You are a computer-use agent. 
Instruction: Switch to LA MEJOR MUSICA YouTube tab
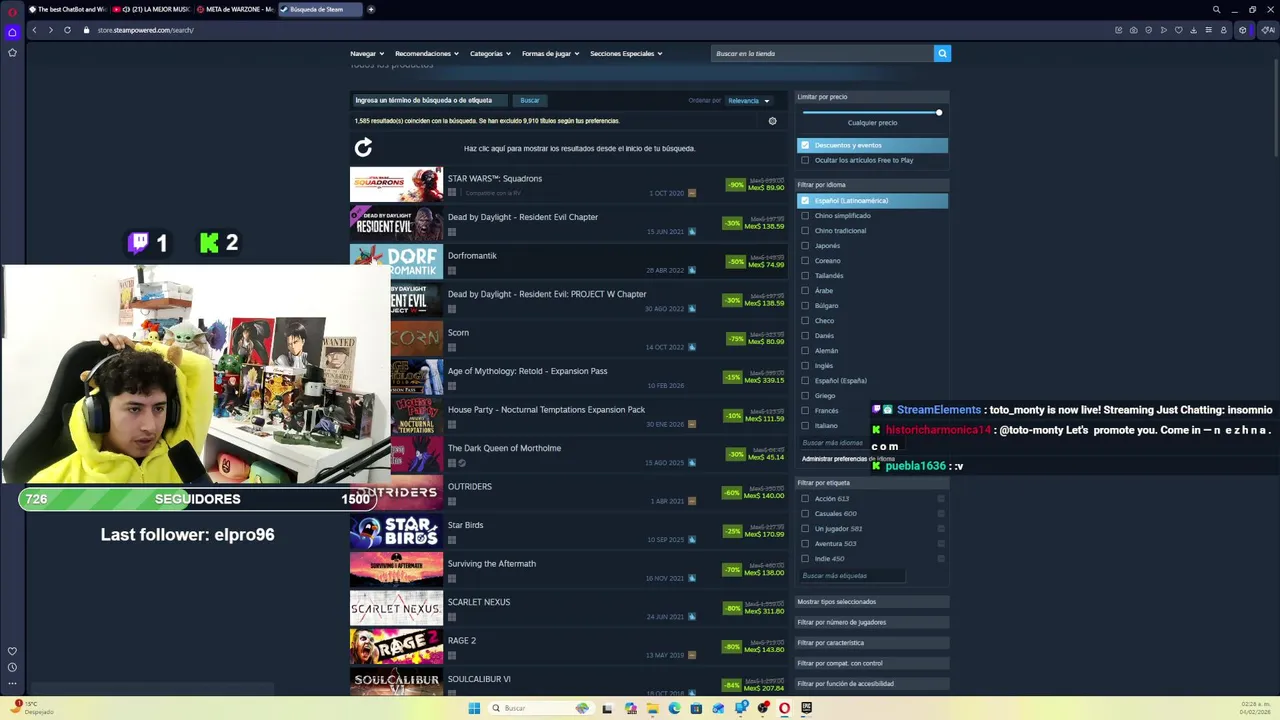tap(151, 9)
